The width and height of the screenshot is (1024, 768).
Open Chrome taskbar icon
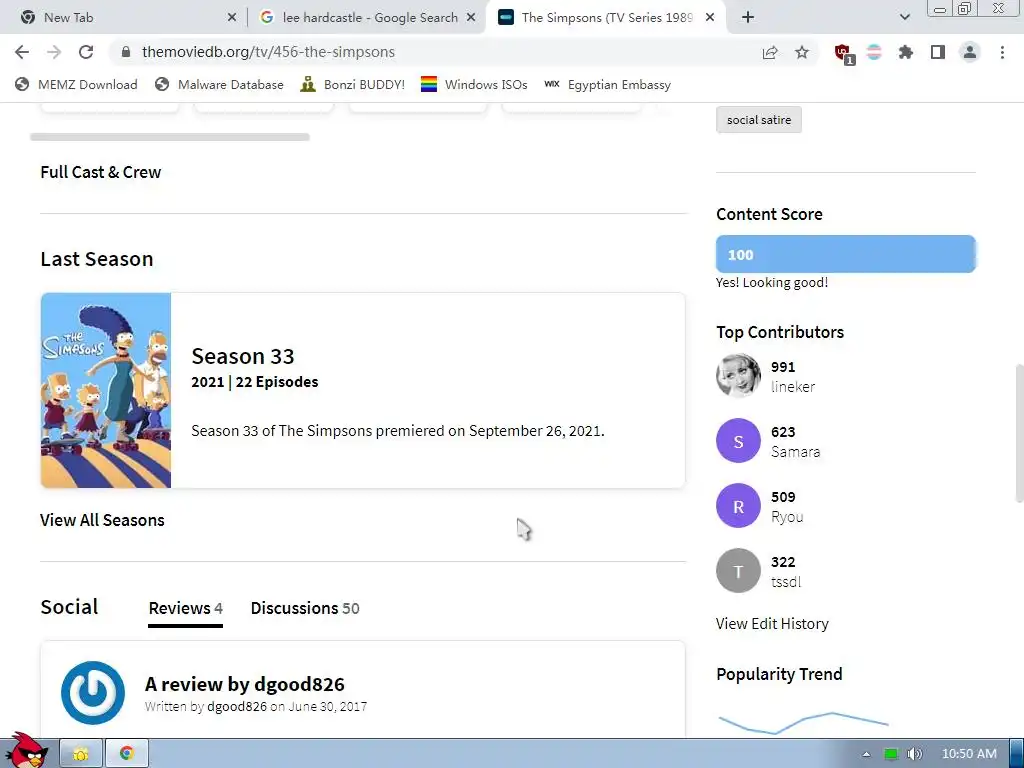pos(127,754)
